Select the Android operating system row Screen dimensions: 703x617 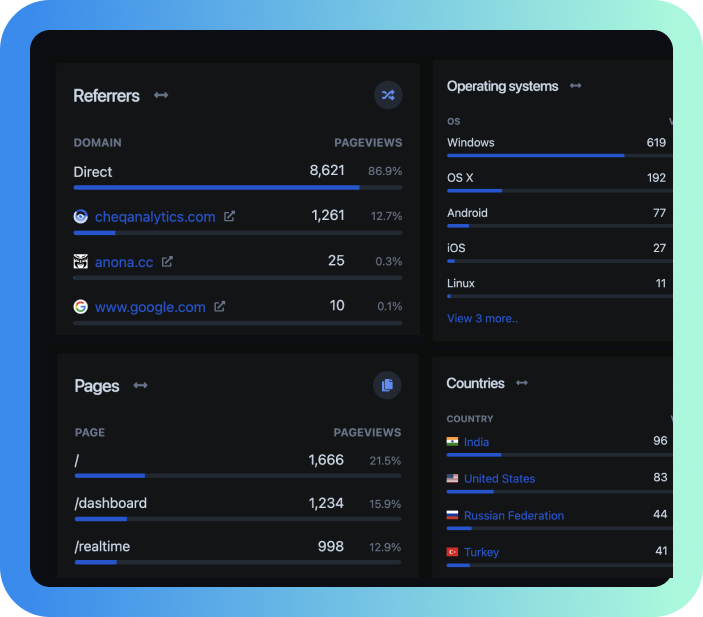560,217
